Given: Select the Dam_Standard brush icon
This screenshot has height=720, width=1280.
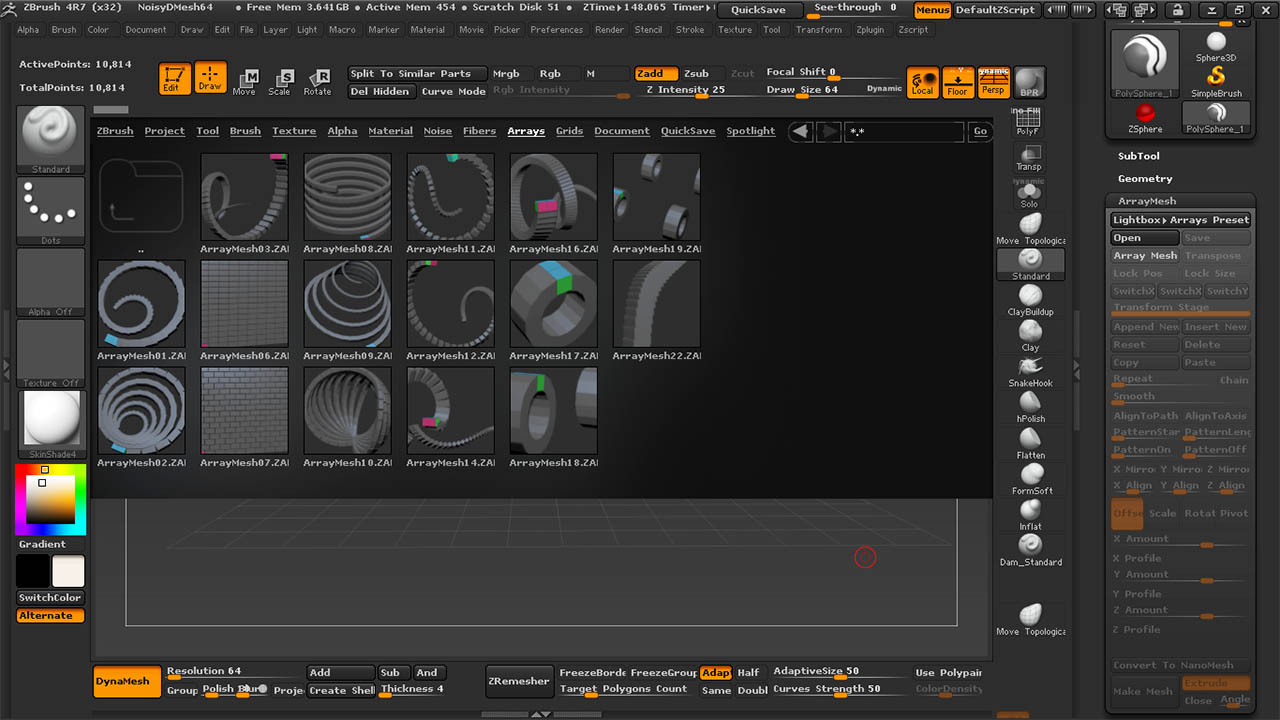Looking at the screenshot, I should point(1030,546).
